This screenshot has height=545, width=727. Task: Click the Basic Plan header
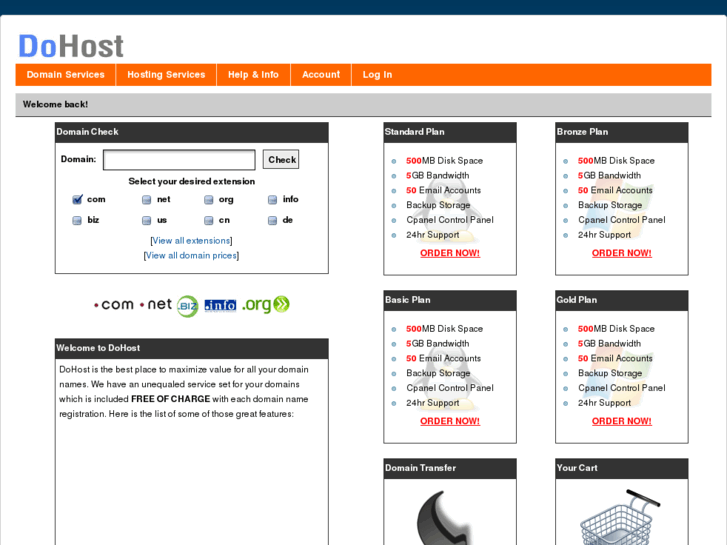click(450, 300)
